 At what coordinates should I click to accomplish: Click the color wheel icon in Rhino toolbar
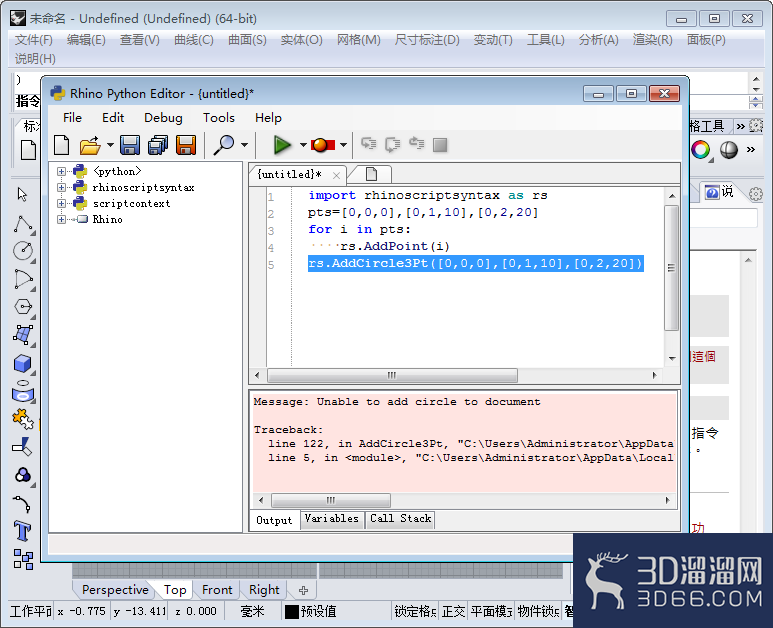(x=700, y=149)
